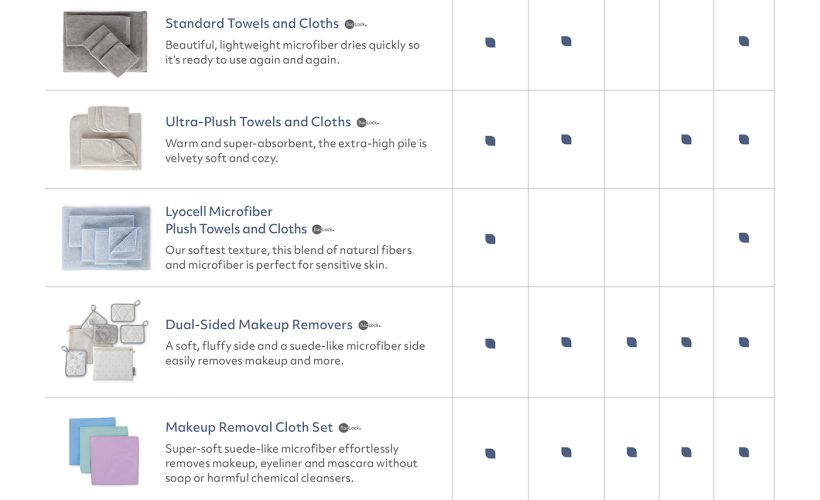Click last-column leaf mark in Lyocell Microfiber row
The width and height of the screenshot is (820, 500).
coord(744,238)
